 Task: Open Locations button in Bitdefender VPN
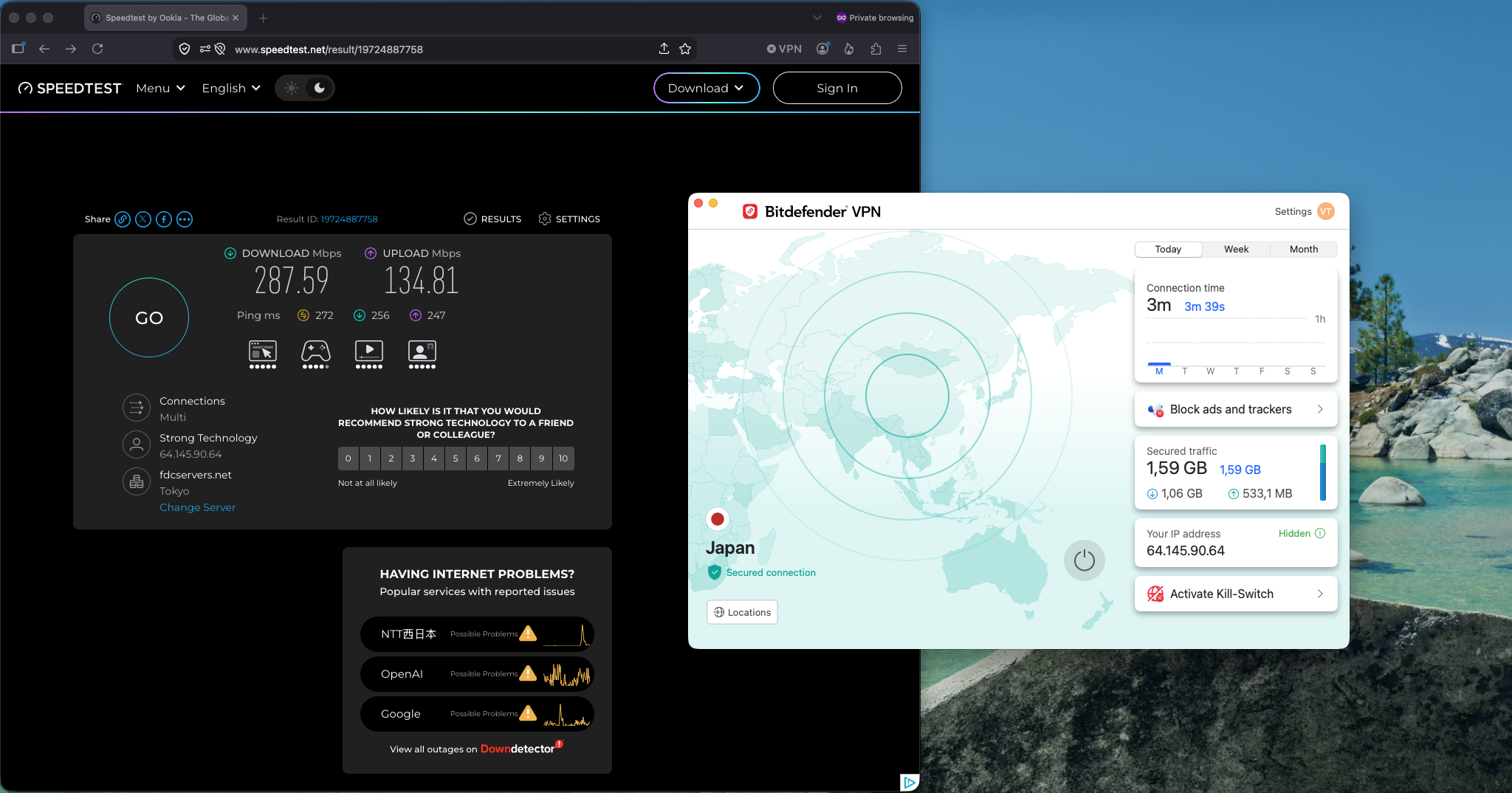[742, 612]
